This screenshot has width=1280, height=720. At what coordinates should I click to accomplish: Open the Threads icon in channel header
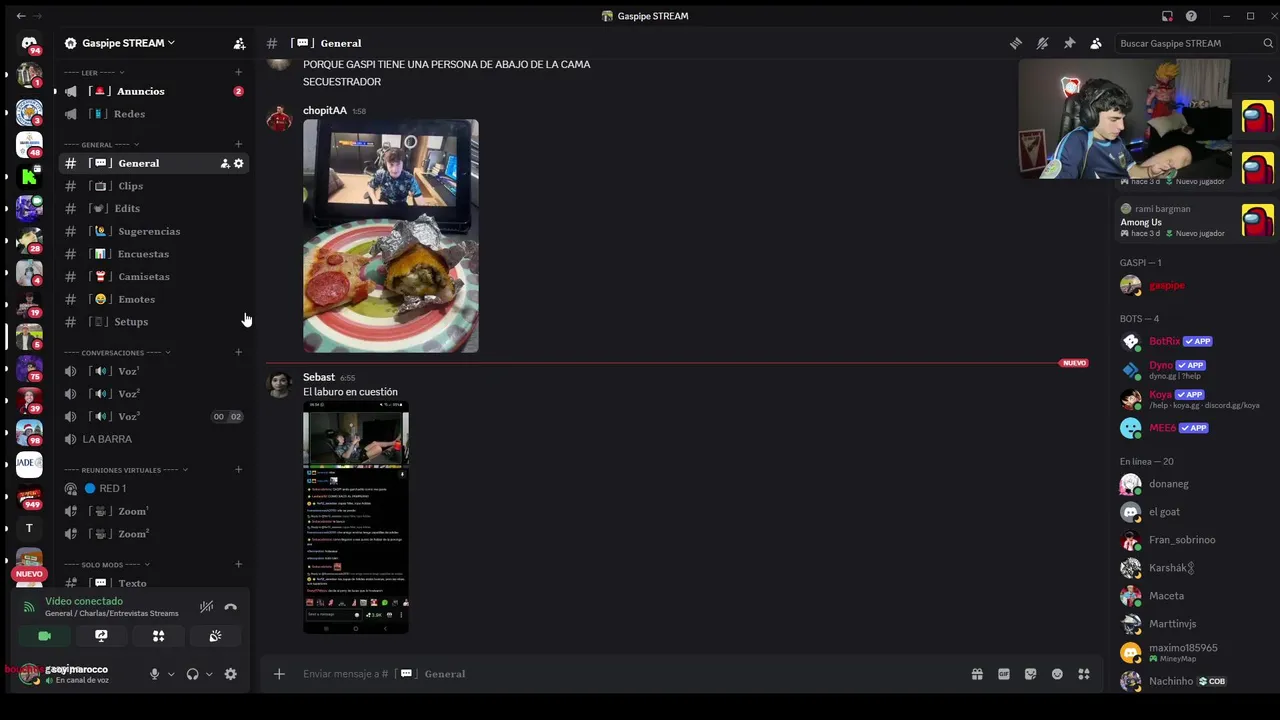tap(1016, 43)
